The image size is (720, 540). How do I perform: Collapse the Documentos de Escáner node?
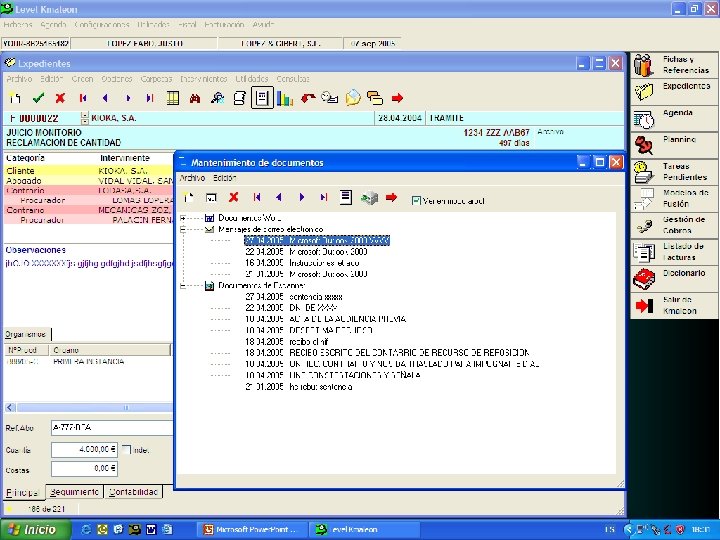point(183,286)
